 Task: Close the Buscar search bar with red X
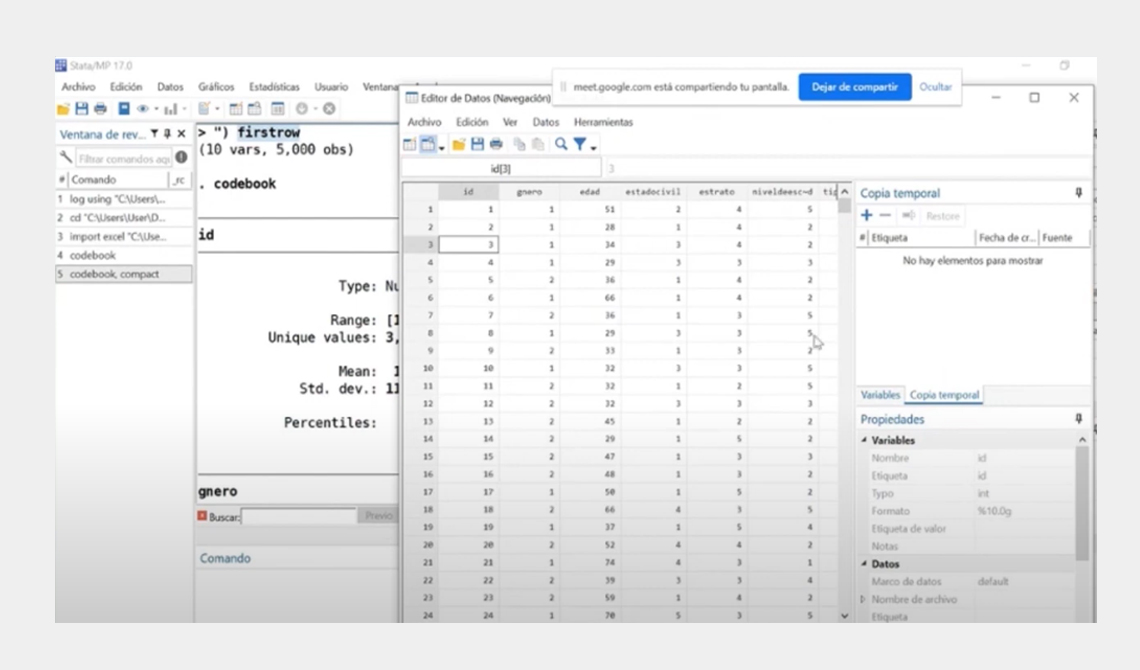[202, 516]
